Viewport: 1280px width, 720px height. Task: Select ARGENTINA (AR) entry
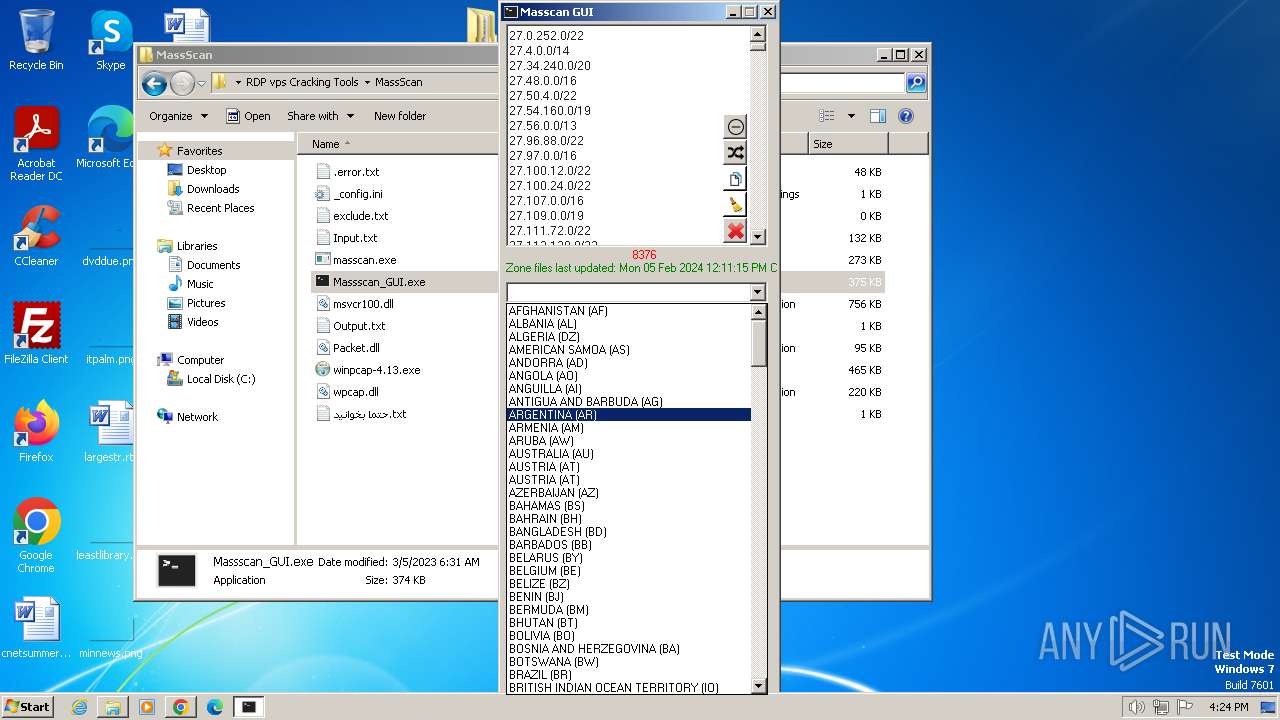coord(629,415)
